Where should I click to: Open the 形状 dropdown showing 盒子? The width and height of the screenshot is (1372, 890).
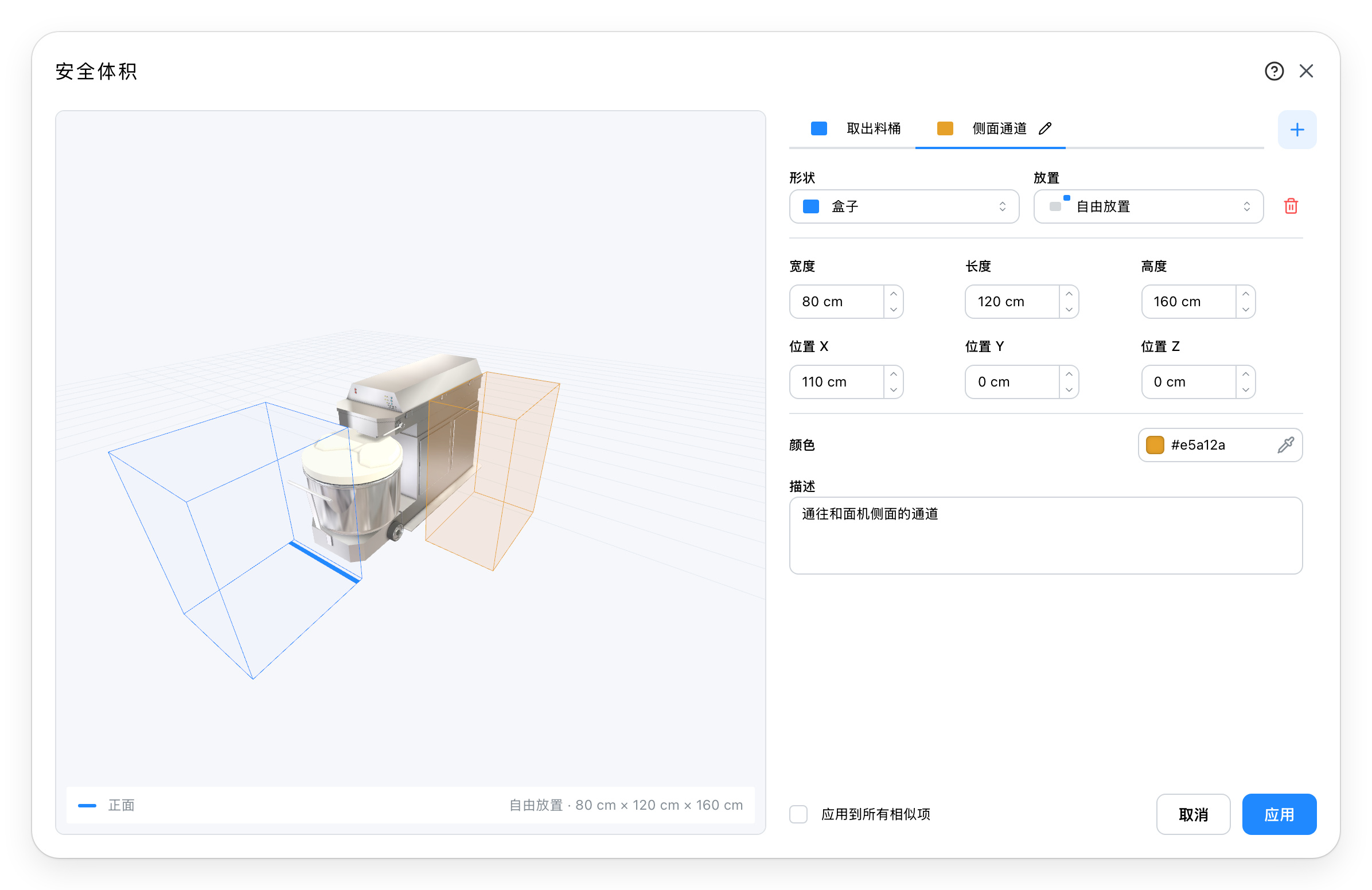click(x=904, y=206)
